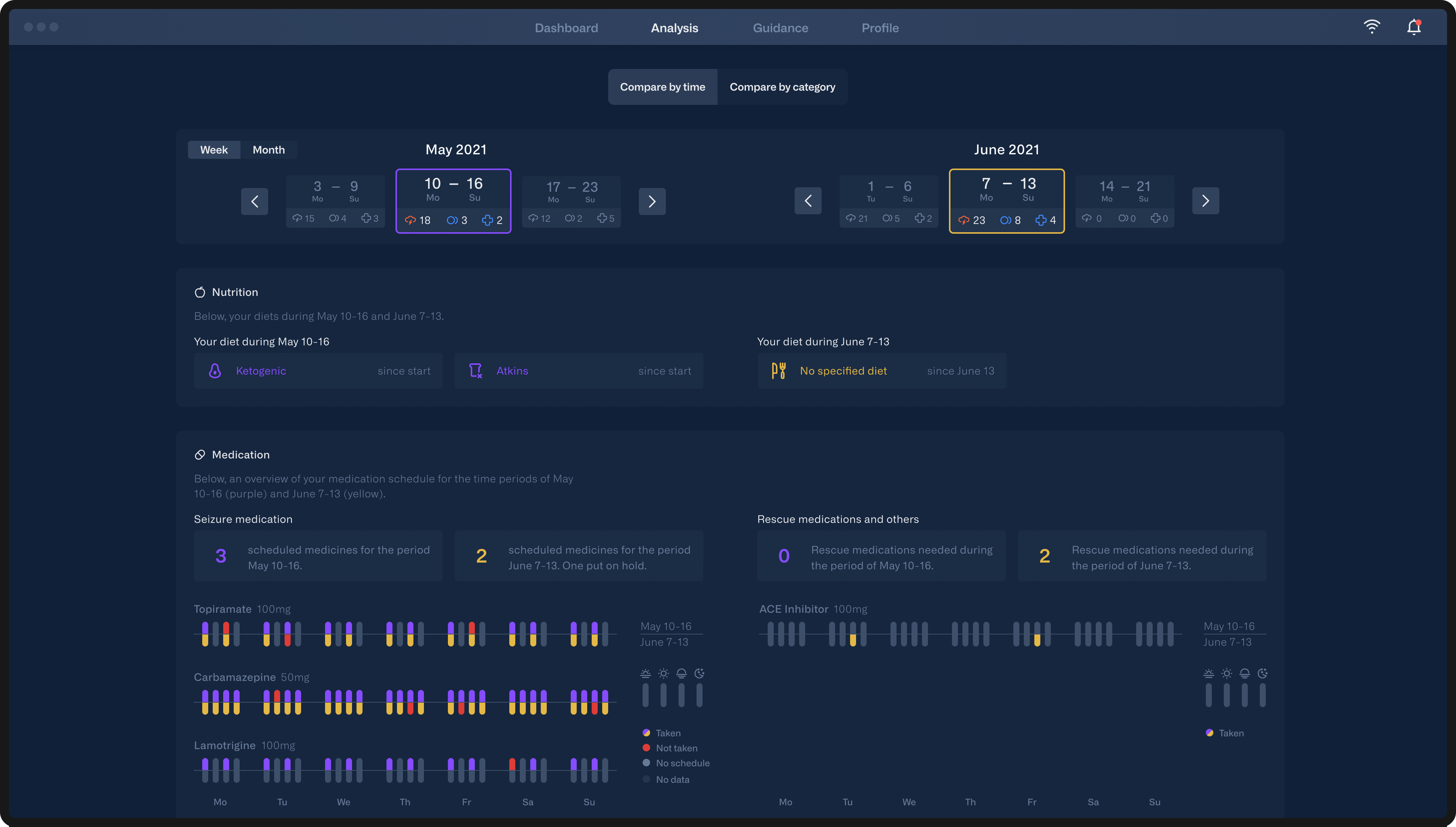This screenshot has width=1456, height=827.
Task: Click seizure cloud icon in May 10–16 card
Action: 410,220
